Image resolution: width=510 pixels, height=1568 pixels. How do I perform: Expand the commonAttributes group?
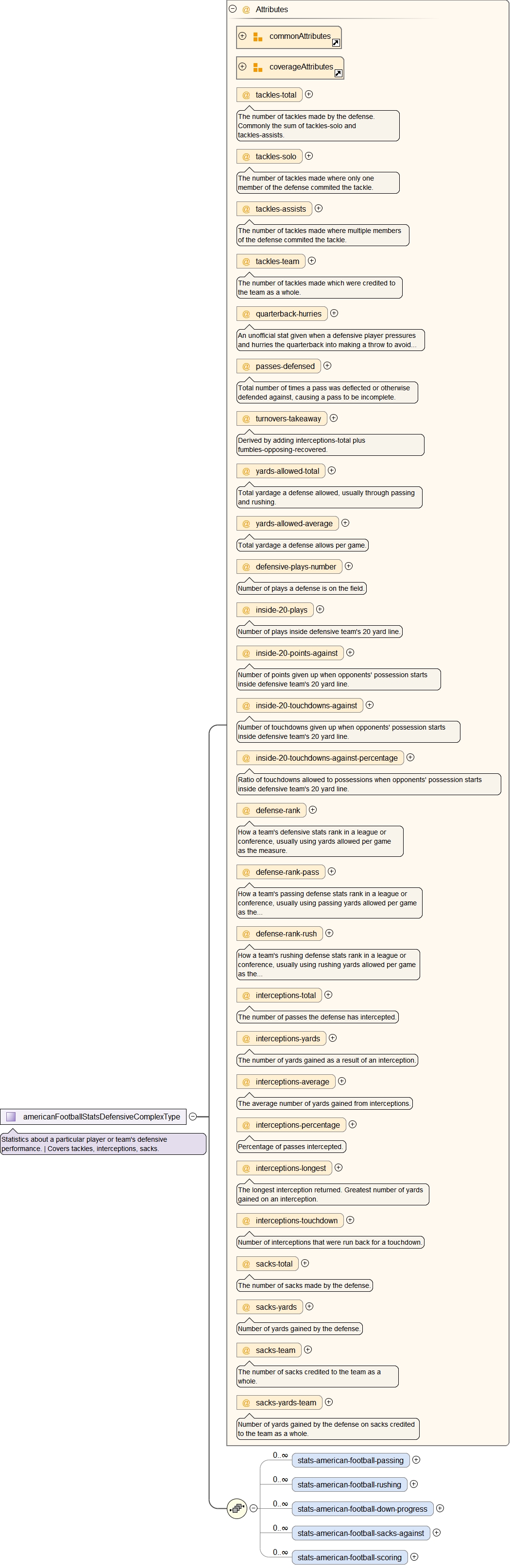242,36
